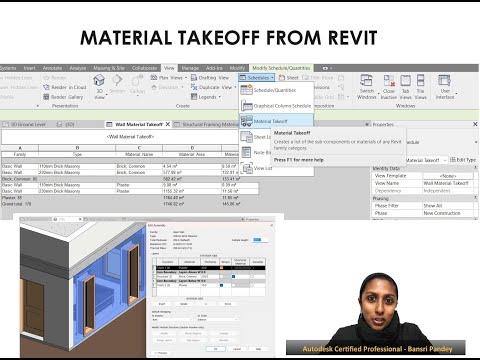Open the 3D View tool icon
This screenshot has height=360, width=480.
click(99, 81)
